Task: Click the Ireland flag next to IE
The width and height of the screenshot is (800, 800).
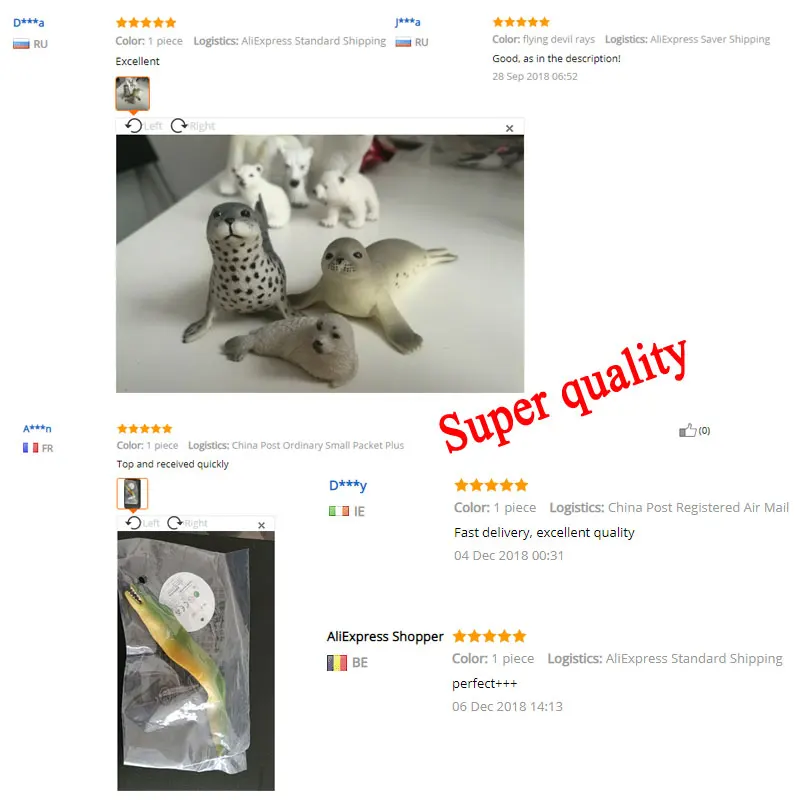Action: [x=339, y=511]
